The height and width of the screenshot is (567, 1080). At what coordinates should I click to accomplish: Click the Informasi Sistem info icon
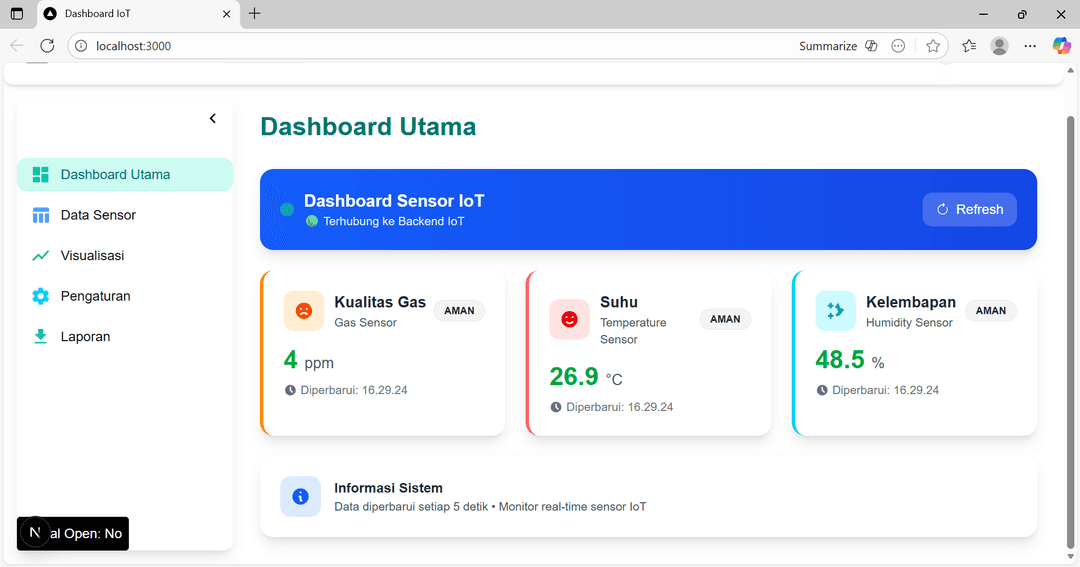click(x=300, y=497)
